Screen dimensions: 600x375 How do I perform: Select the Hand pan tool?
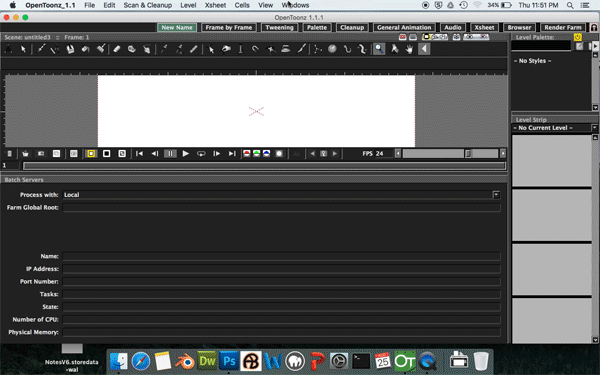(x=409, y=49)
